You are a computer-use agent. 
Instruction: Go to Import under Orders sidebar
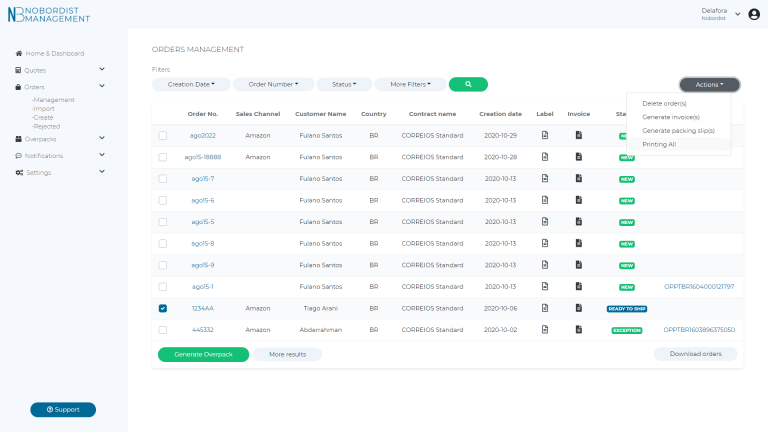click(x=44, y=108)
